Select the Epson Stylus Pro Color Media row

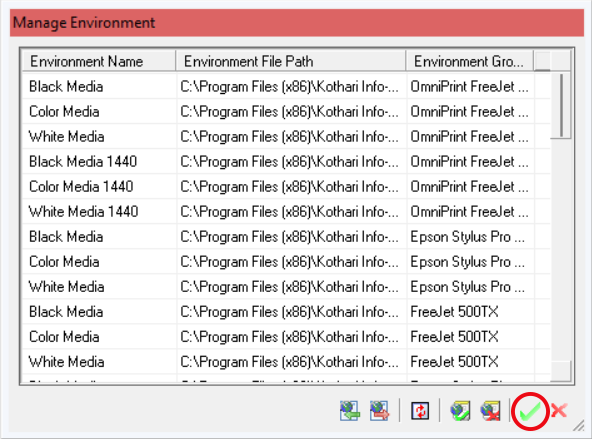(286, 262)
